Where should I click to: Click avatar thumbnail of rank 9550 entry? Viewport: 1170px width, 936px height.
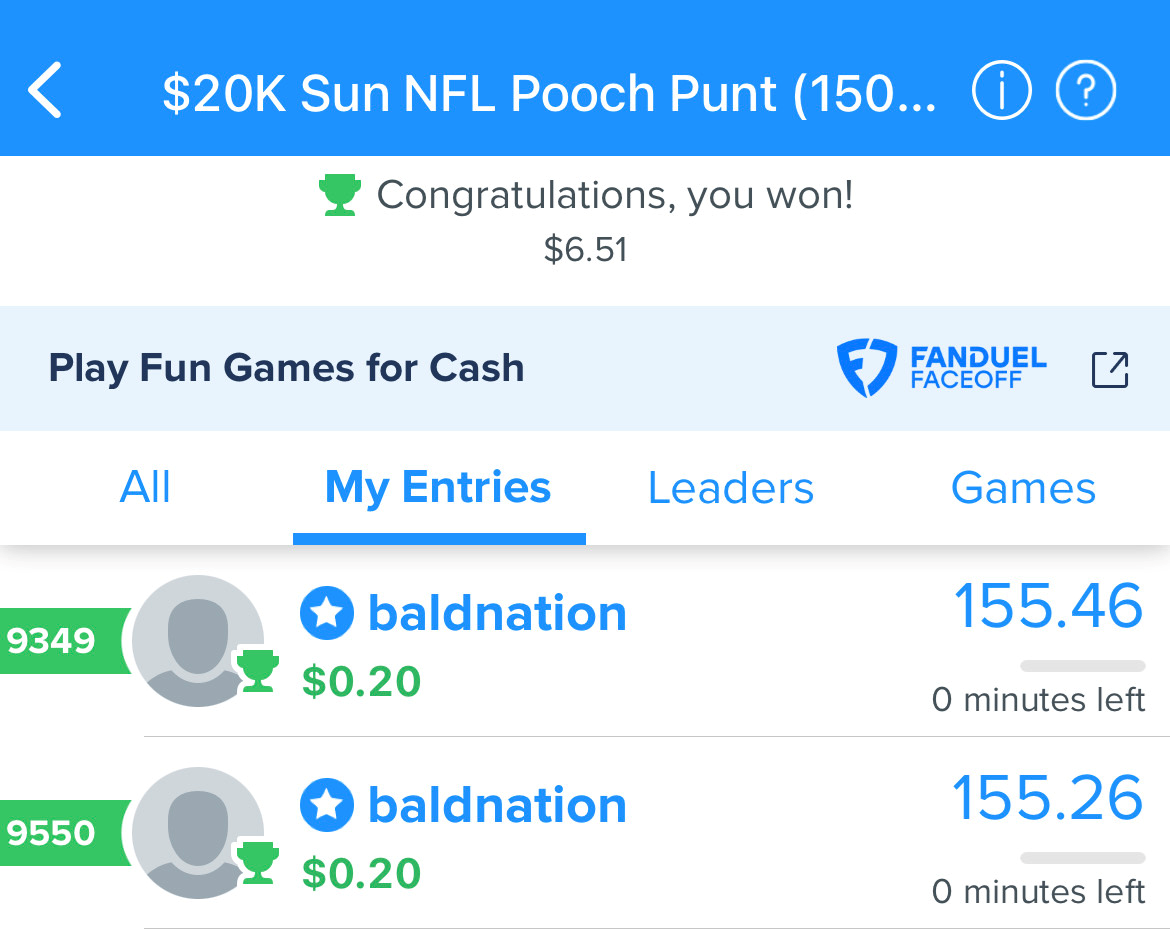coord(198,833)
